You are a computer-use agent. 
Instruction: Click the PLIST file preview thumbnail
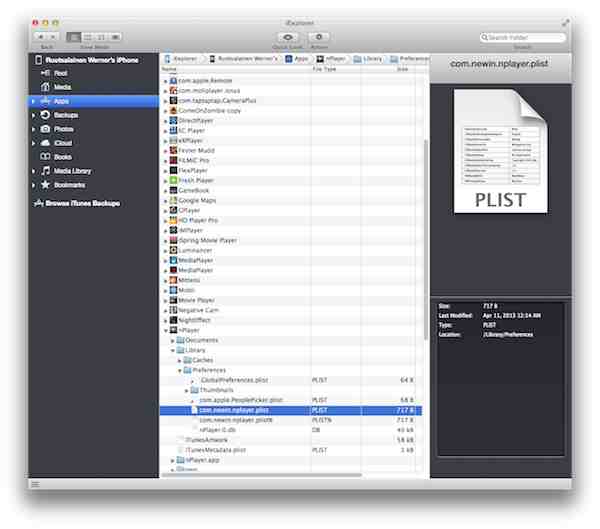(500, 151)
